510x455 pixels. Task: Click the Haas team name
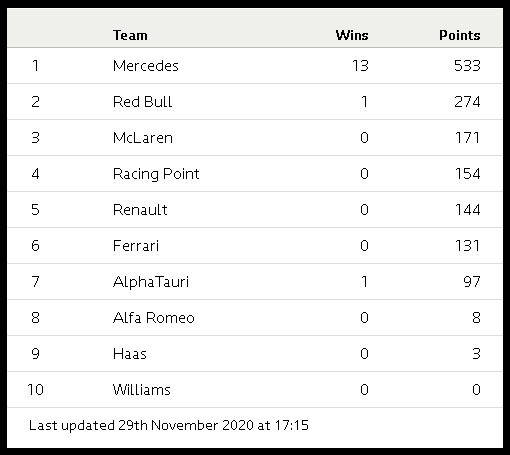pyautogui.click(x=130, y=354)
